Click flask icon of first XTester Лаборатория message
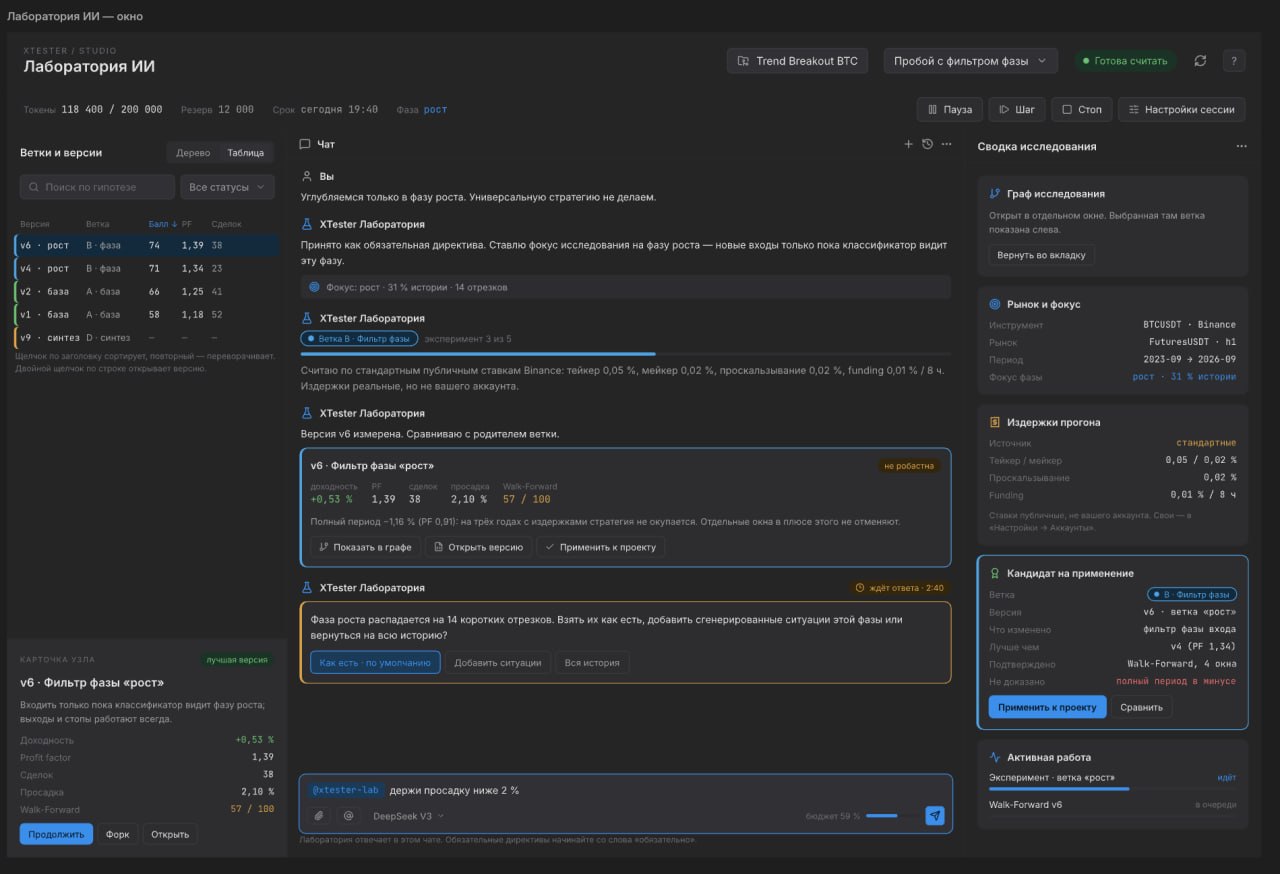Screen dimensions: 1280x874 coord(307,225)
